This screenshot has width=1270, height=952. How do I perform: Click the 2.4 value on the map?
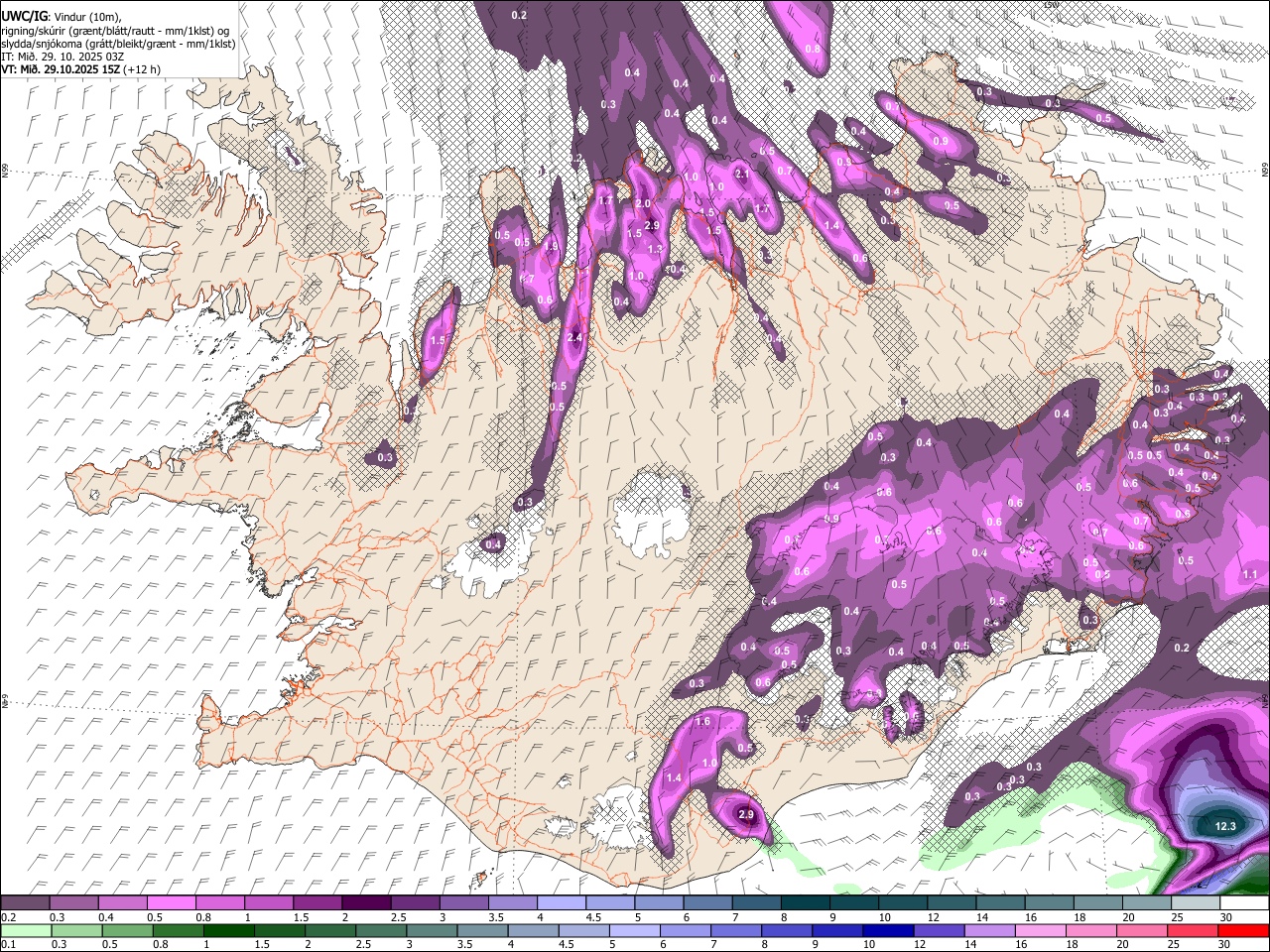coord(574,338)
